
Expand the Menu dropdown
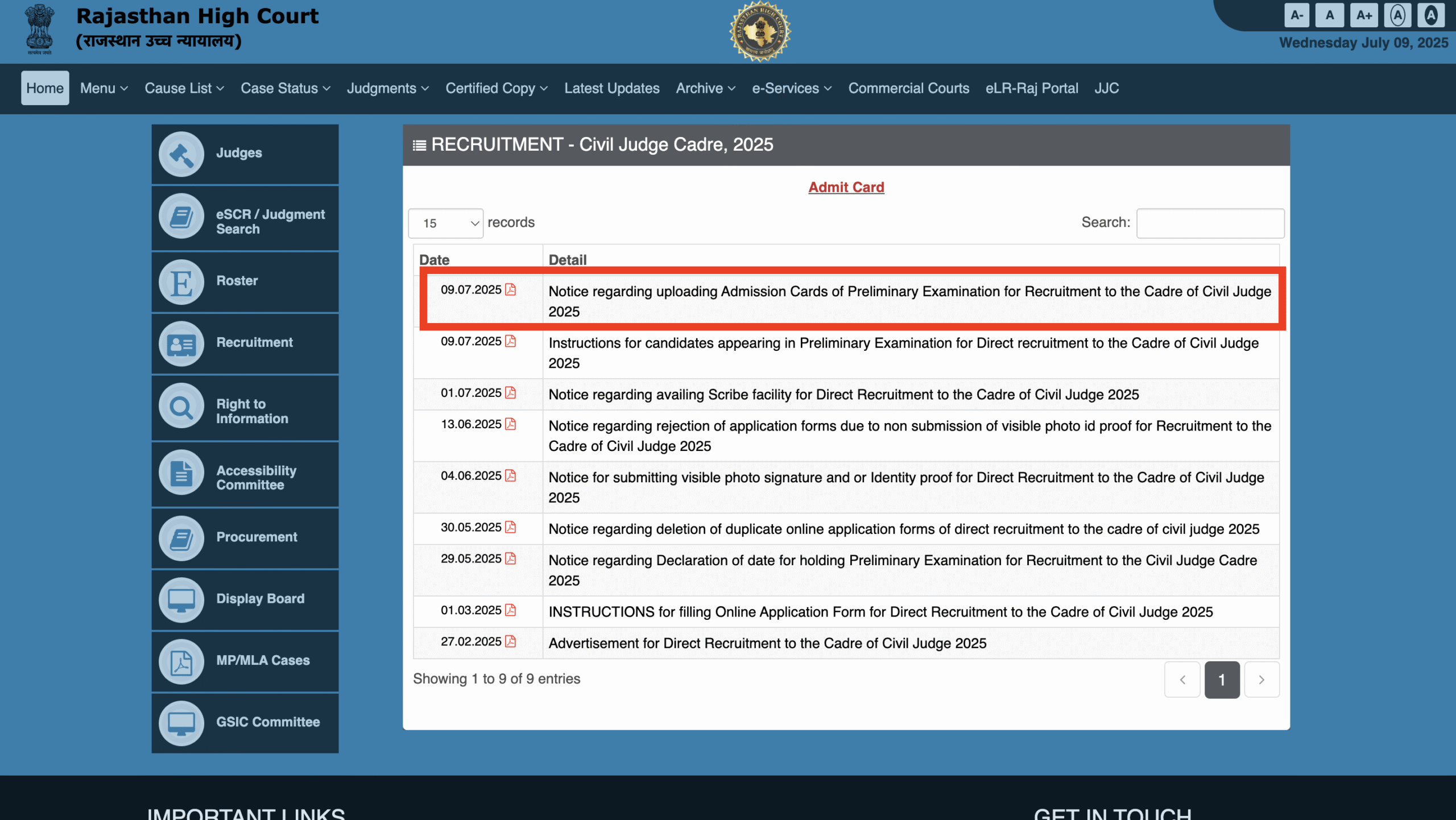point(104,88)
